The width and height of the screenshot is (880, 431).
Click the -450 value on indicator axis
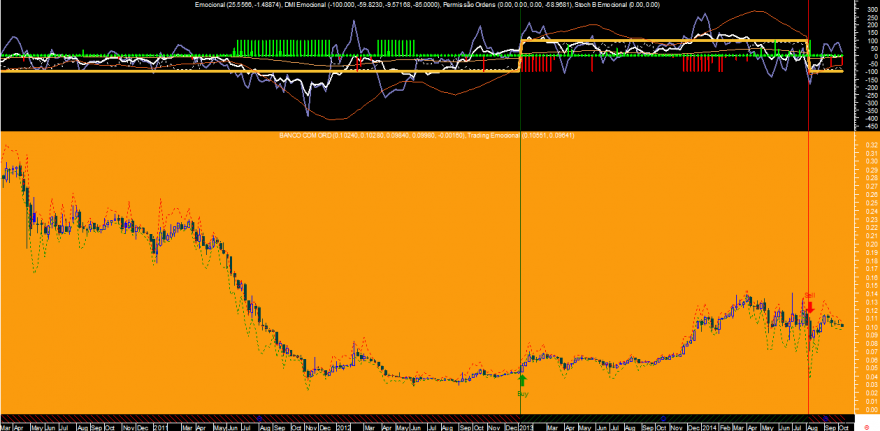[x=871, y=126]
